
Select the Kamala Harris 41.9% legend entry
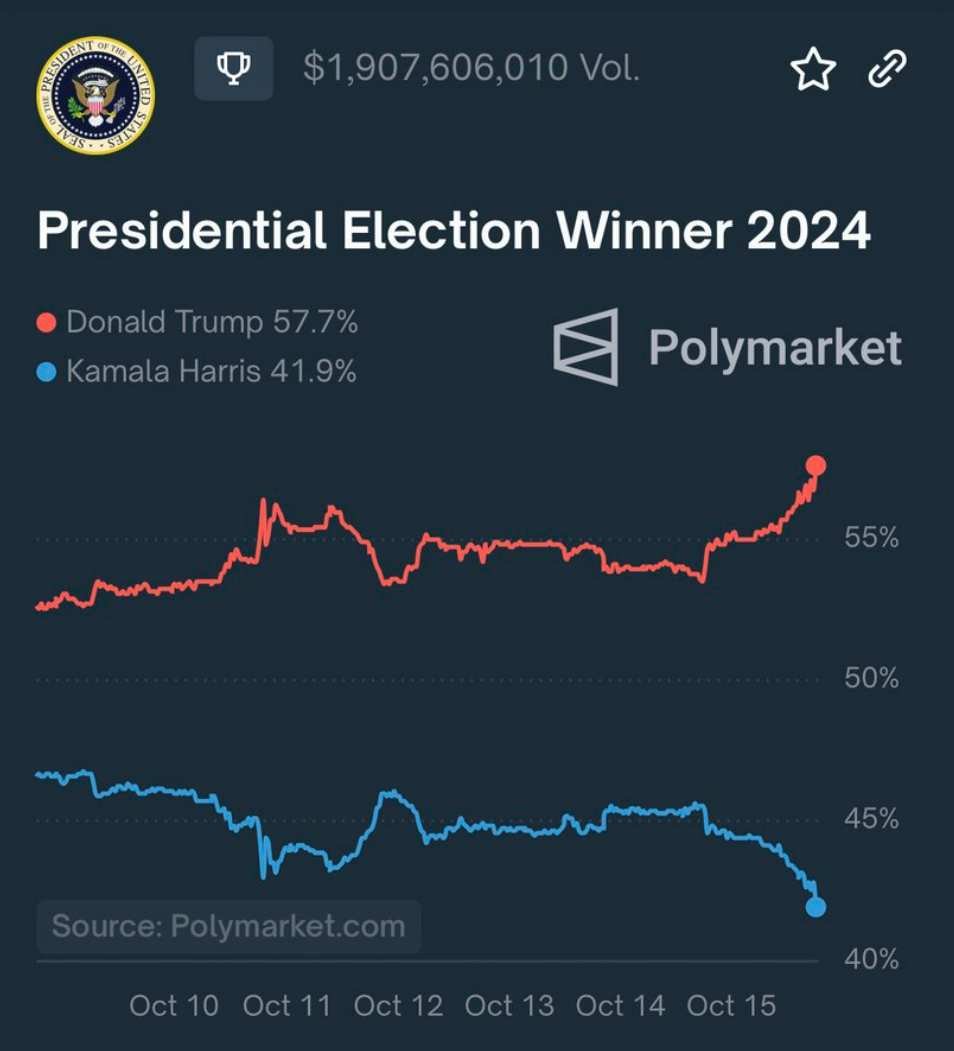(x=196, y=372)
